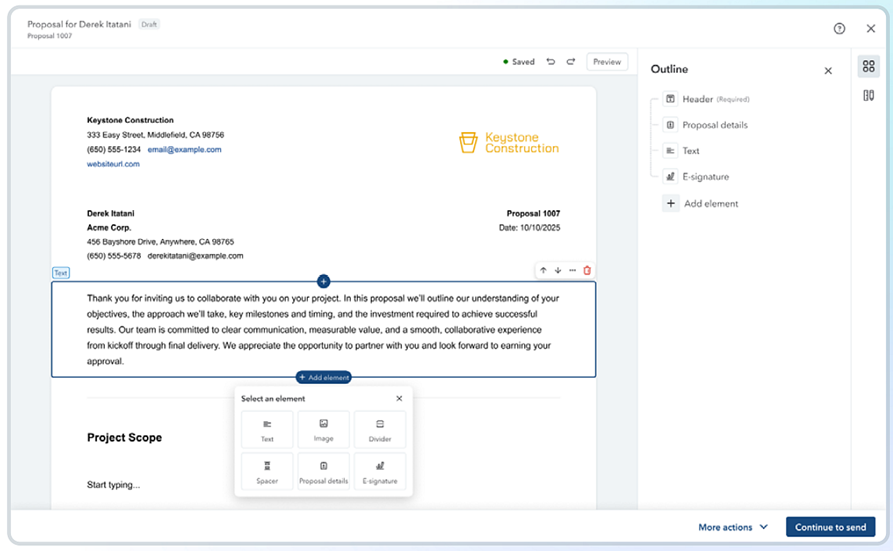893x551 pixels.
Task: Click the plus circle above text block
Action: pyautogui.click(x=323, y=282)
